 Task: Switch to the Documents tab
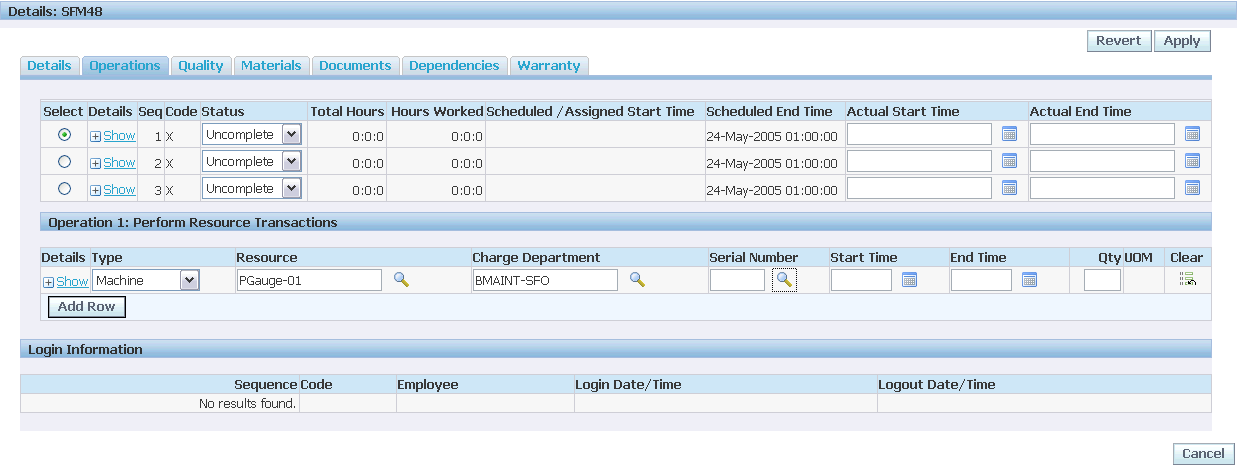355,65
